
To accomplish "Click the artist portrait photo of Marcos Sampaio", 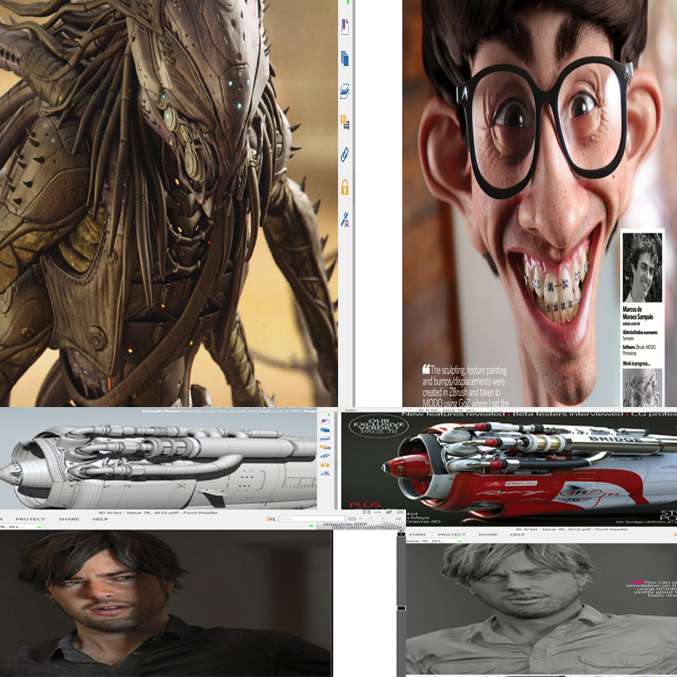I will (642, 268).
